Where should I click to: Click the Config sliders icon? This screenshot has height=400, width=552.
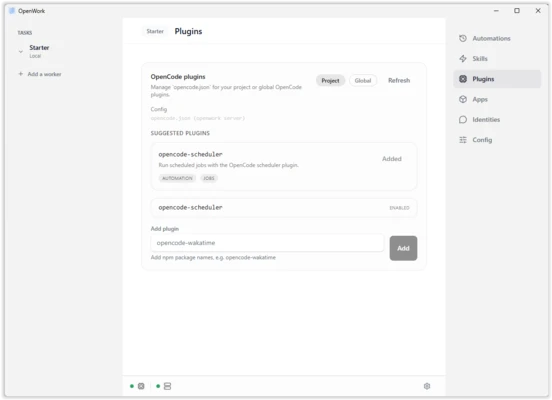463,140
